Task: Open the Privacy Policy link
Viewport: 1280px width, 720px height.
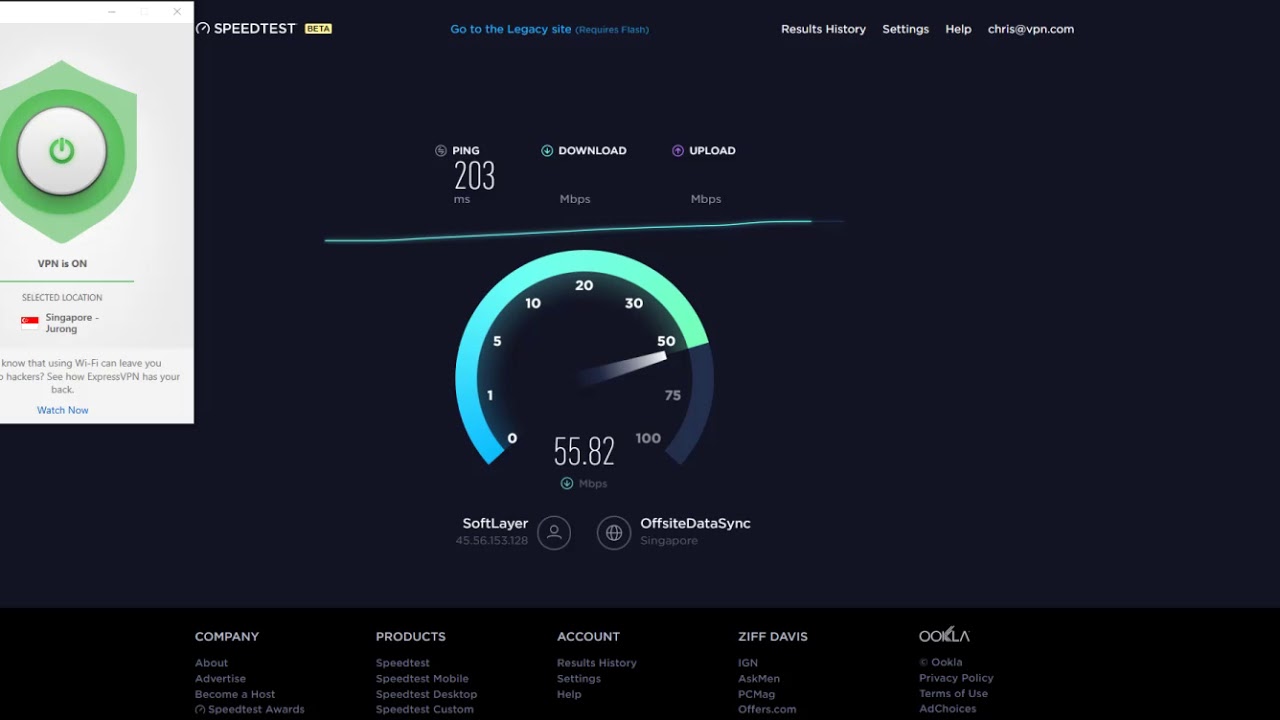Action: (x=956, y=678)
